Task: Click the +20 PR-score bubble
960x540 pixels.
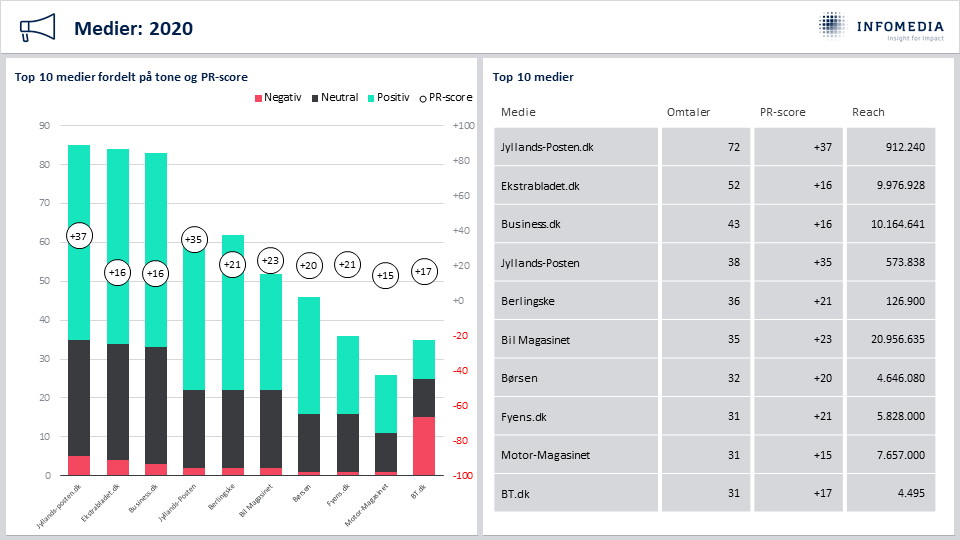Action: click(x=309, y=266)
